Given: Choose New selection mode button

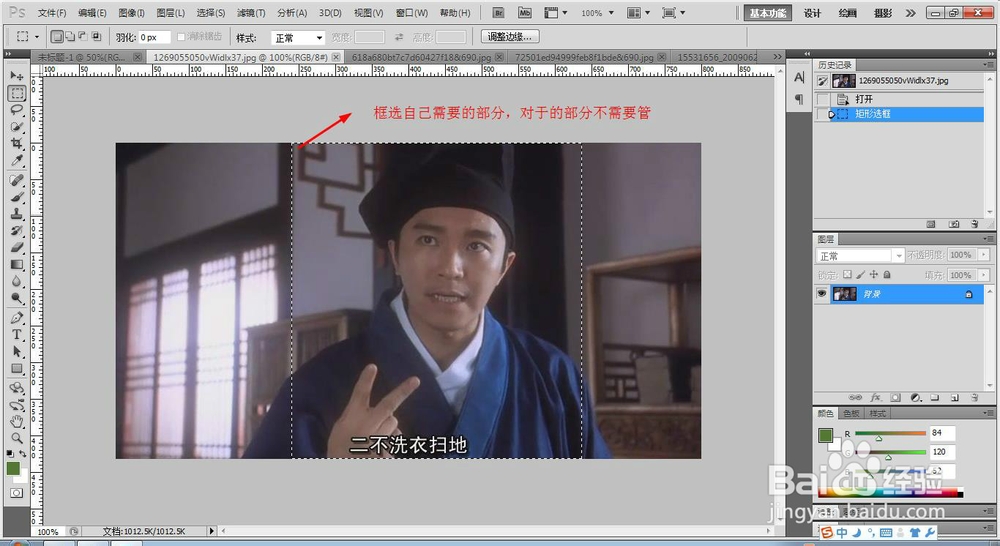Looking at the screenshot, I should (57, 37).
